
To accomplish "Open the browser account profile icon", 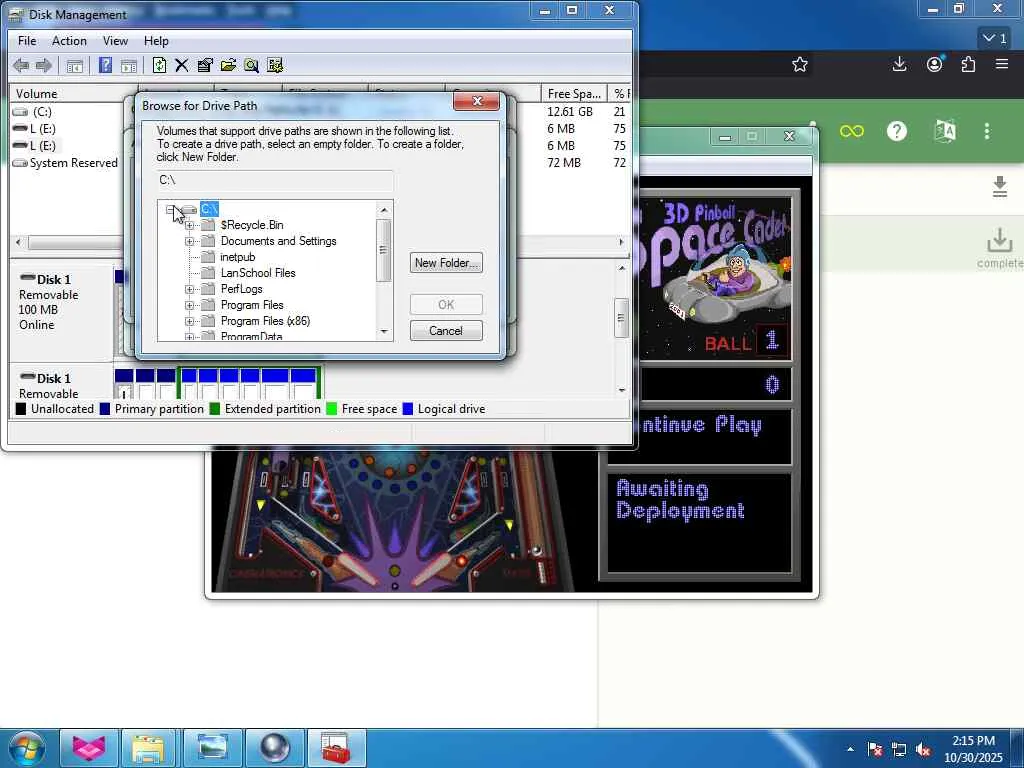I will pos(935,64).
